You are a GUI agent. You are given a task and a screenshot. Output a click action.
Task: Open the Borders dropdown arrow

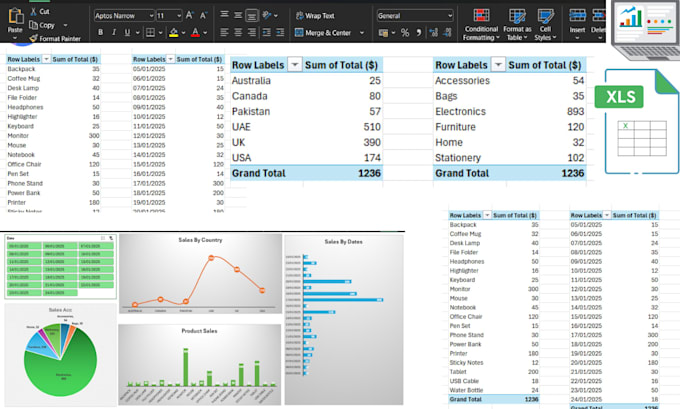(x=160, y=33)
